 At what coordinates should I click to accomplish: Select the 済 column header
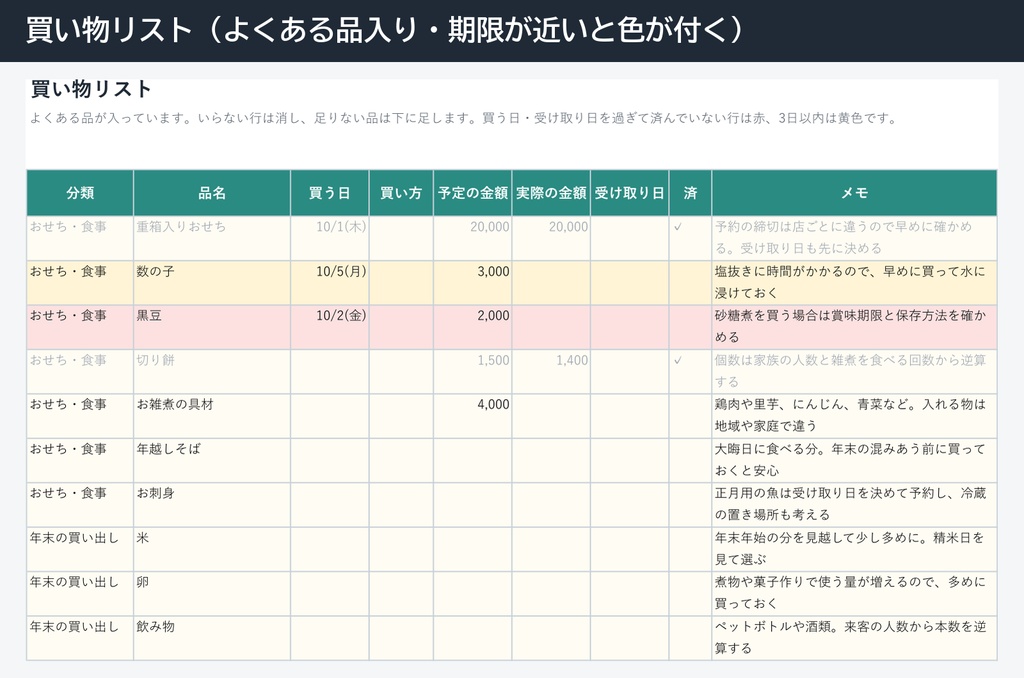[x=690, y=193]
